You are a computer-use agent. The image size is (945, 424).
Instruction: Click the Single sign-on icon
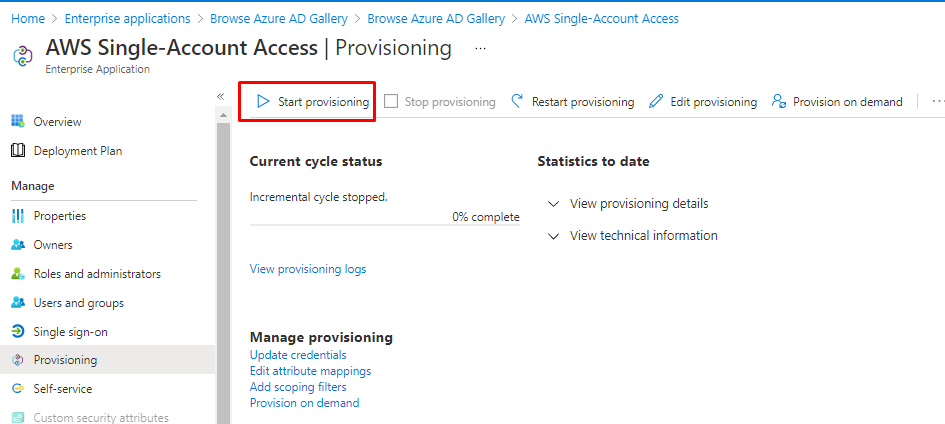[x=18, y=332]
